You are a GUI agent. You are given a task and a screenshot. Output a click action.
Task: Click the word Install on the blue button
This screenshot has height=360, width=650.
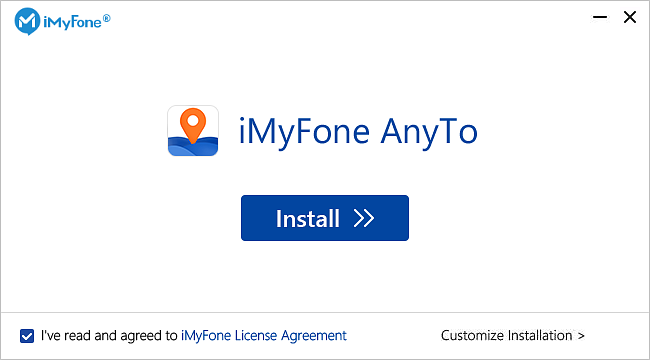click(308, 219)
